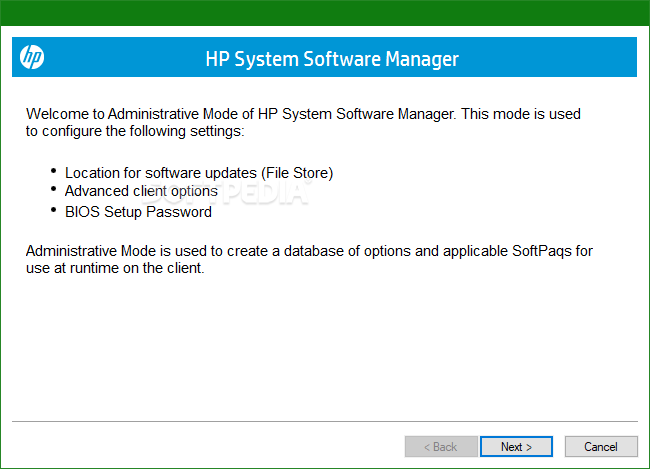Viewport: 650px width, 469px height.
Task: Click the HP System Software Manager heading
Action: pyautogui.click(x=332, y=59)
